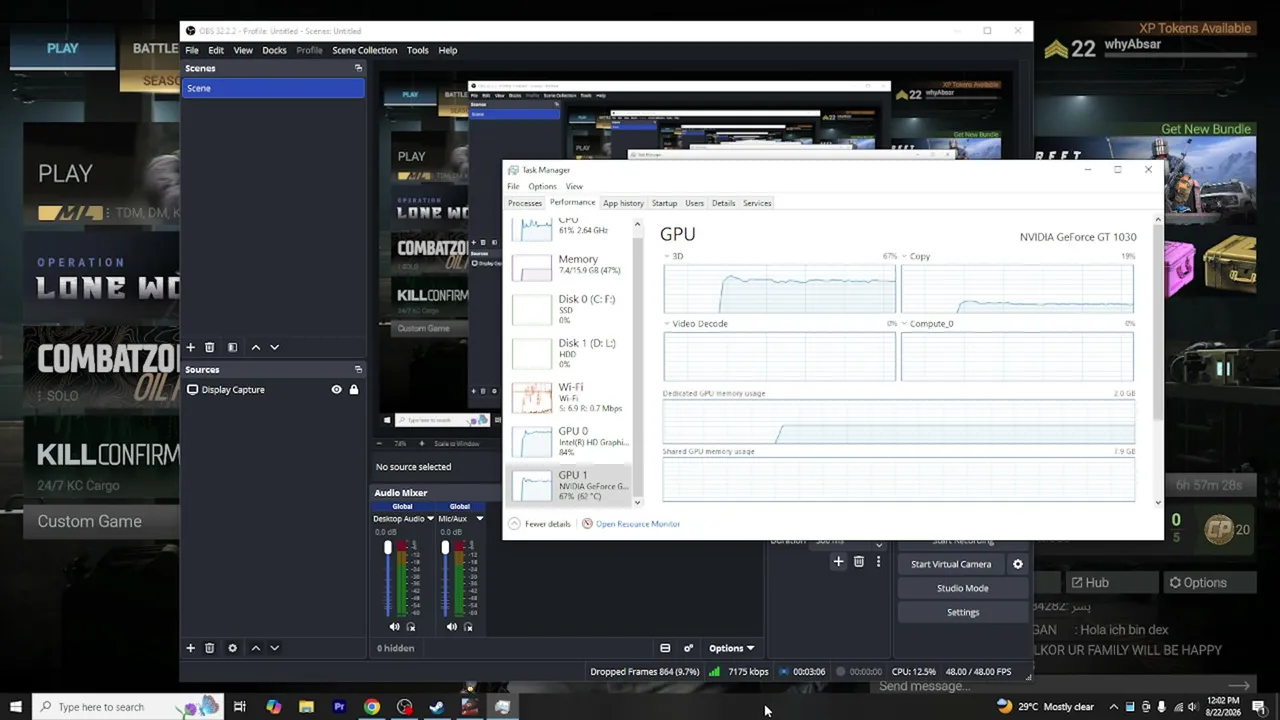Expand Compute_0 graph selector
The height and width of the screenshot is (720, 1280).
pos(905,324)
